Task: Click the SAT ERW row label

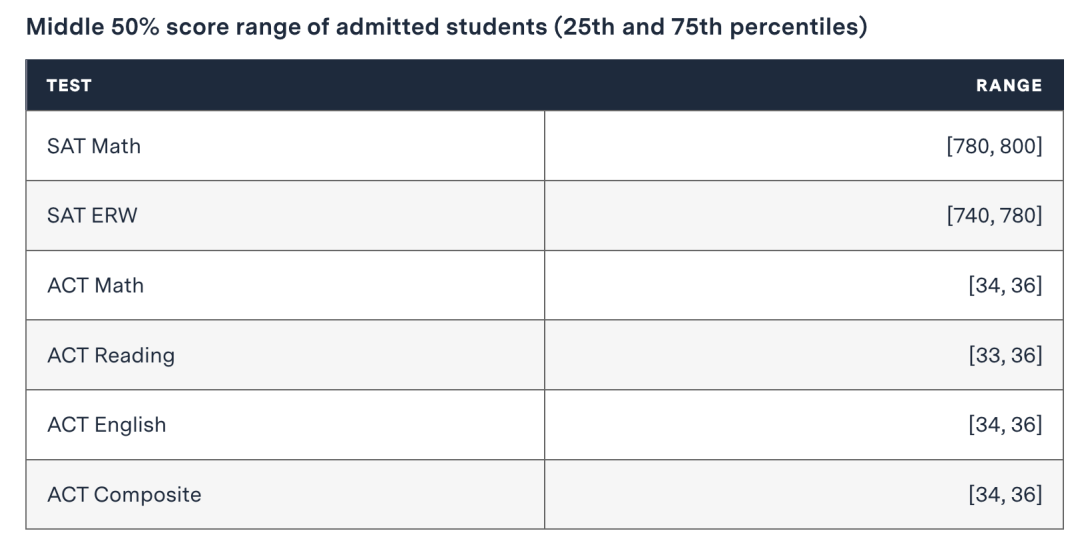Action: pos(92,215)
